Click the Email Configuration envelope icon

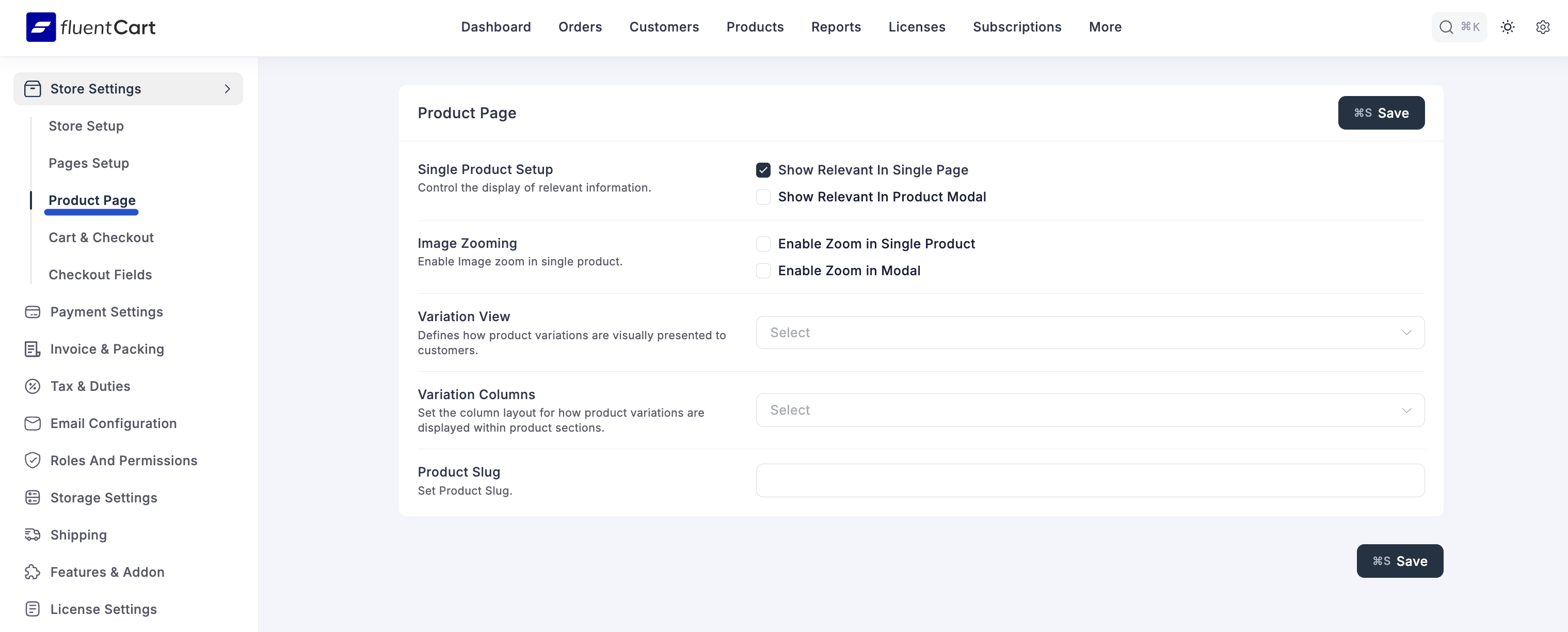coord(33,423)
